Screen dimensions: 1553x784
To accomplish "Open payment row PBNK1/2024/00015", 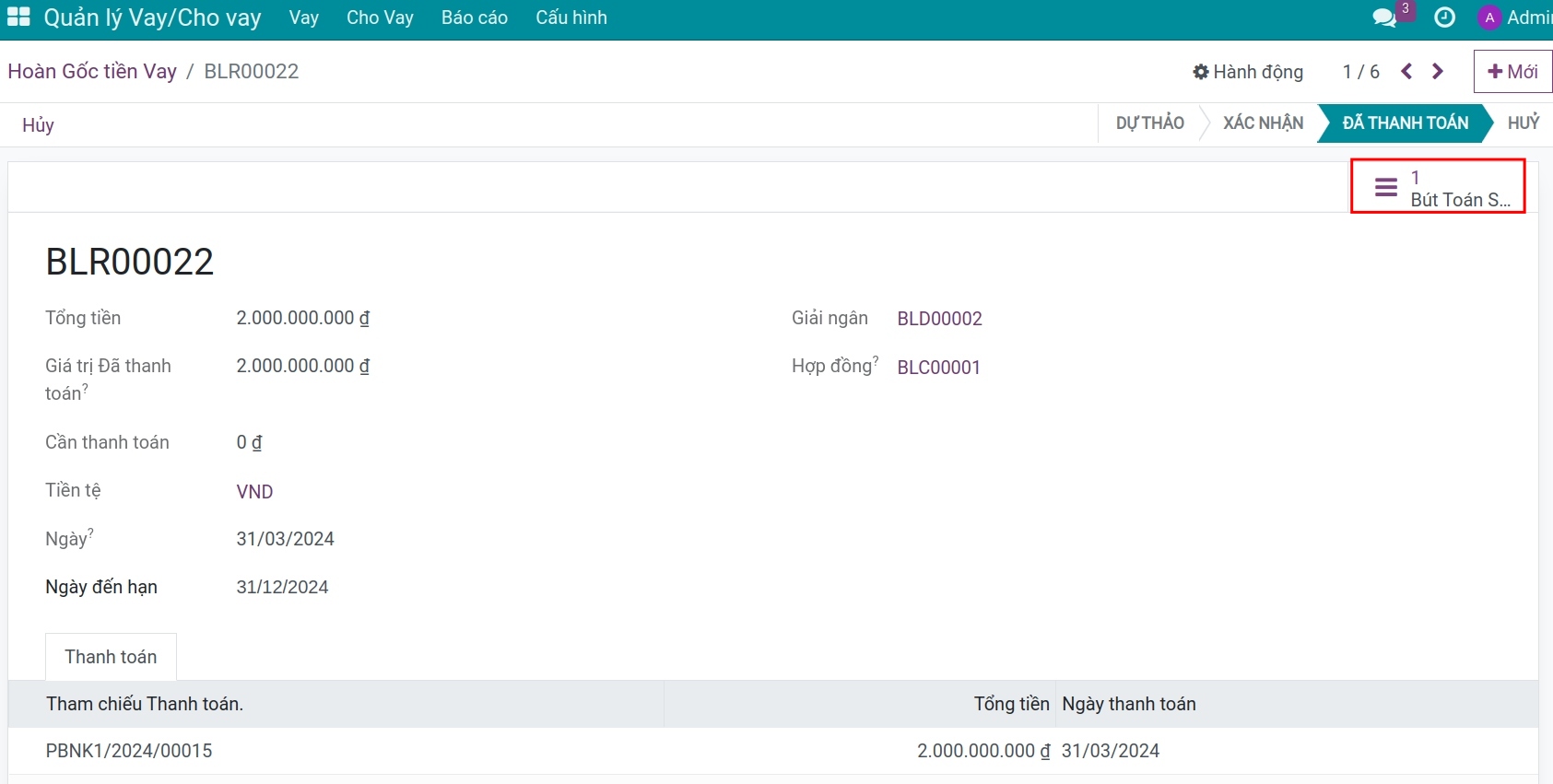I will click(x=773, y=751).
